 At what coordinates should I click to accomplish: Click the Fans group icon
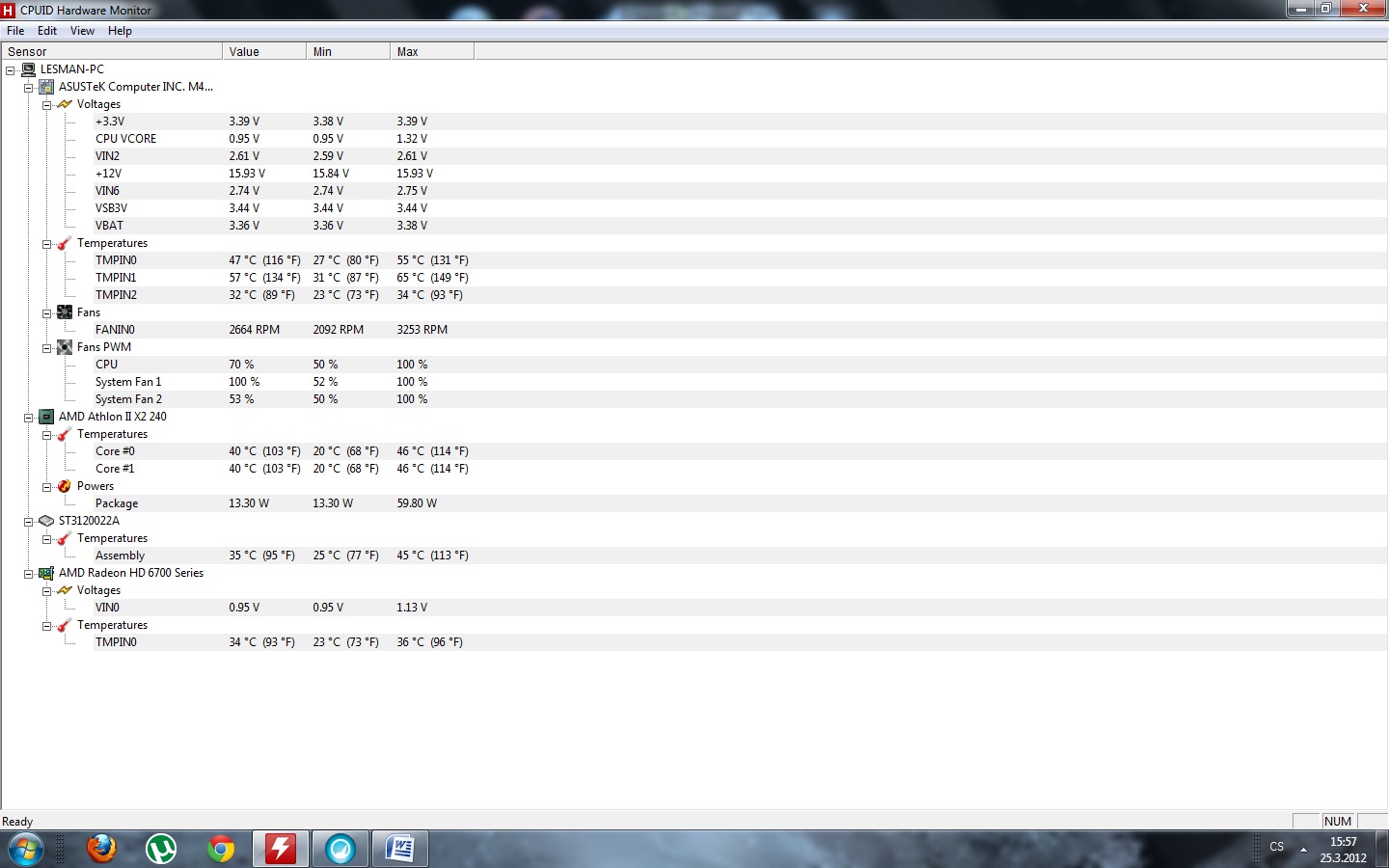(x=65, y=312)
